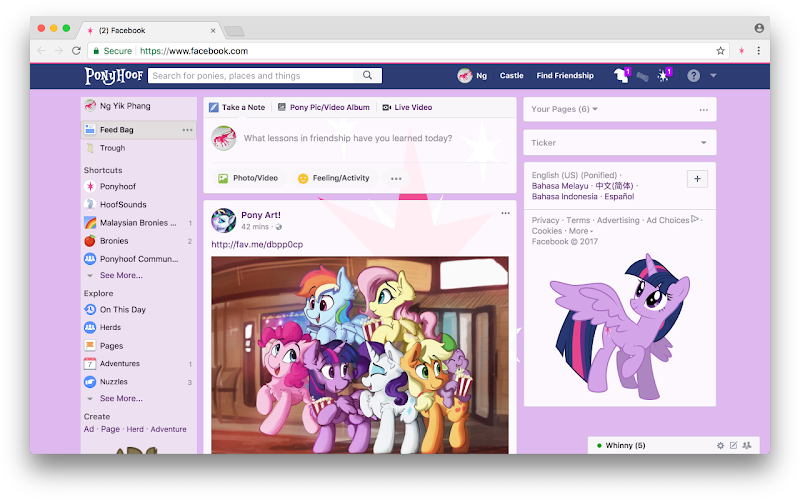Viewport: 800px width, 500px height.
Task: Add a language with plus button
Action: pos(697,179)
